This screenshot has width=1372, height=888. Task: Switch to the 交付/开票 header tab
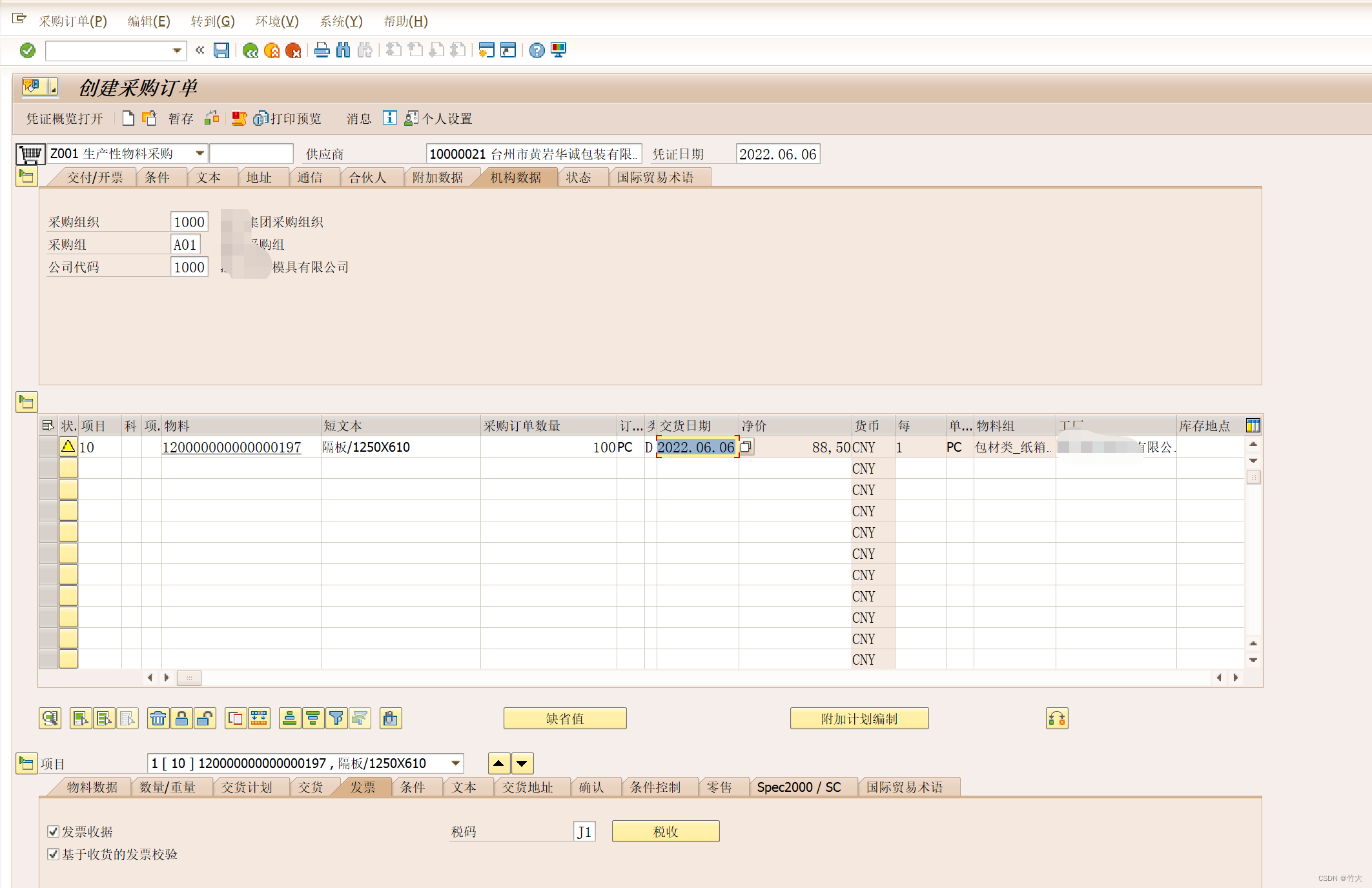coord(95,177)
